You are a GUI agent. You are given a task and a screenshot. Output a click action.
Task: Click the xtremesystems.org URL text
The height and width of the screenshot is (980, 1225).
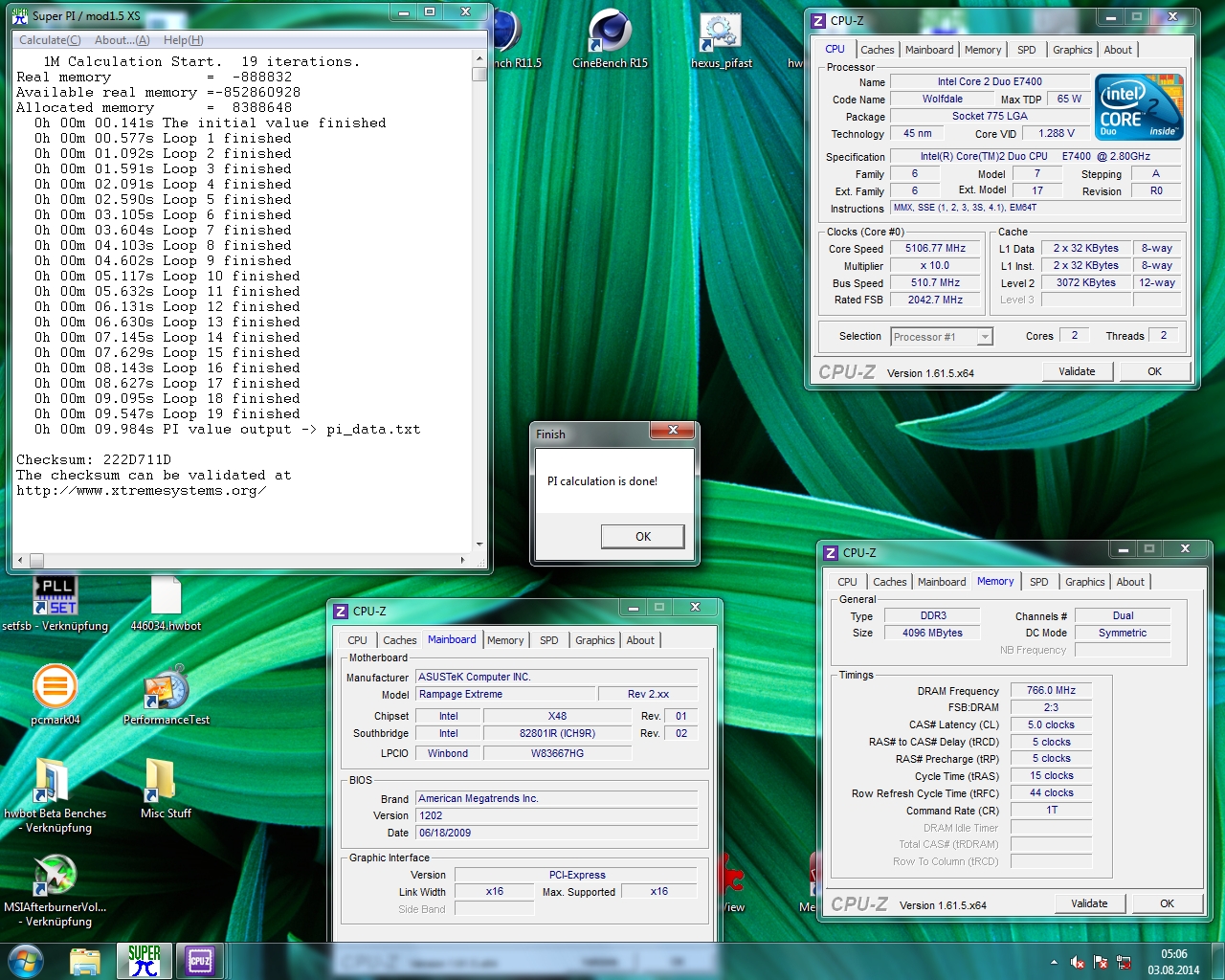click(141, 490)
